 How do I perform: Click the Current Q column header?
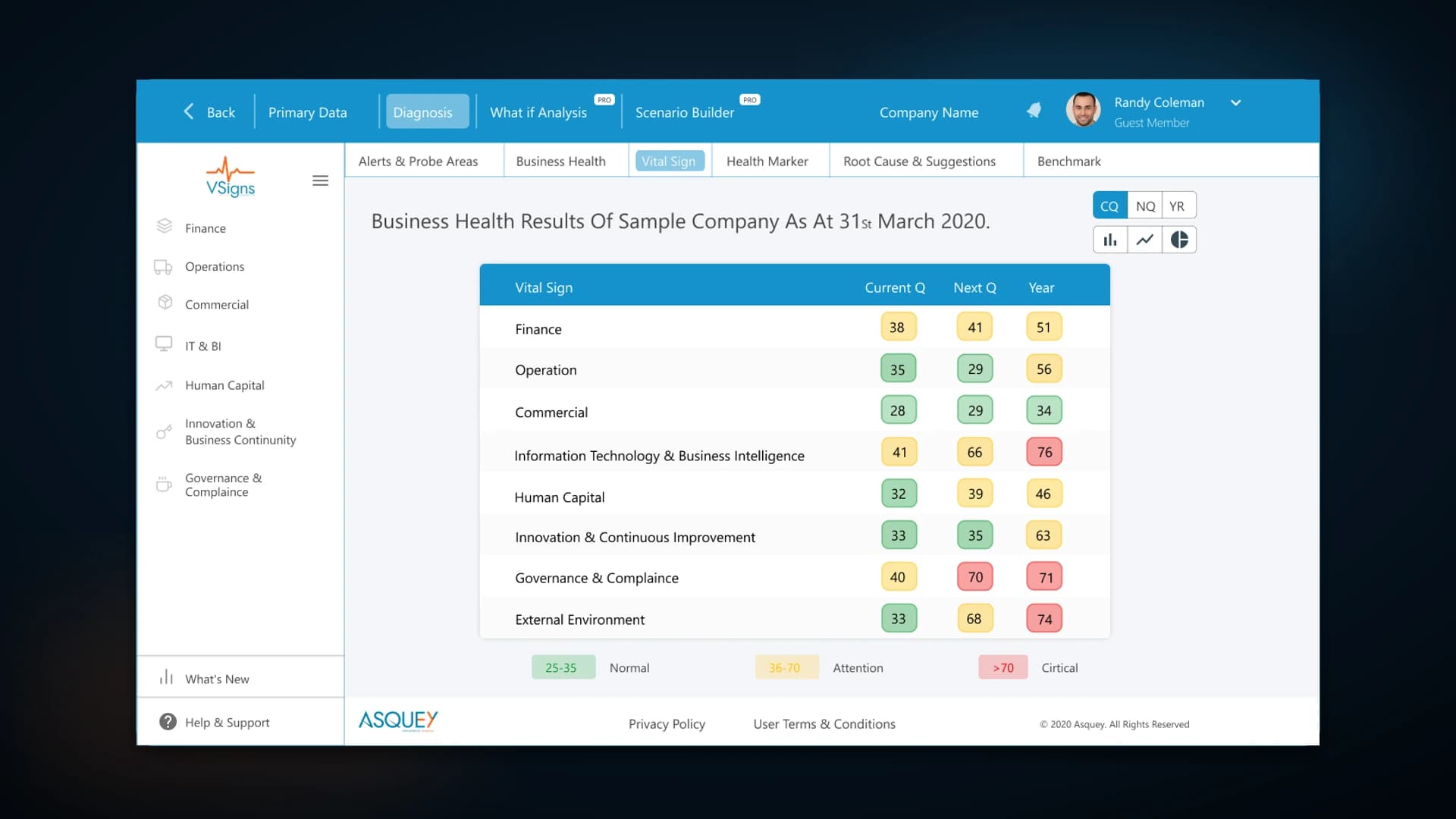point(895,287)
